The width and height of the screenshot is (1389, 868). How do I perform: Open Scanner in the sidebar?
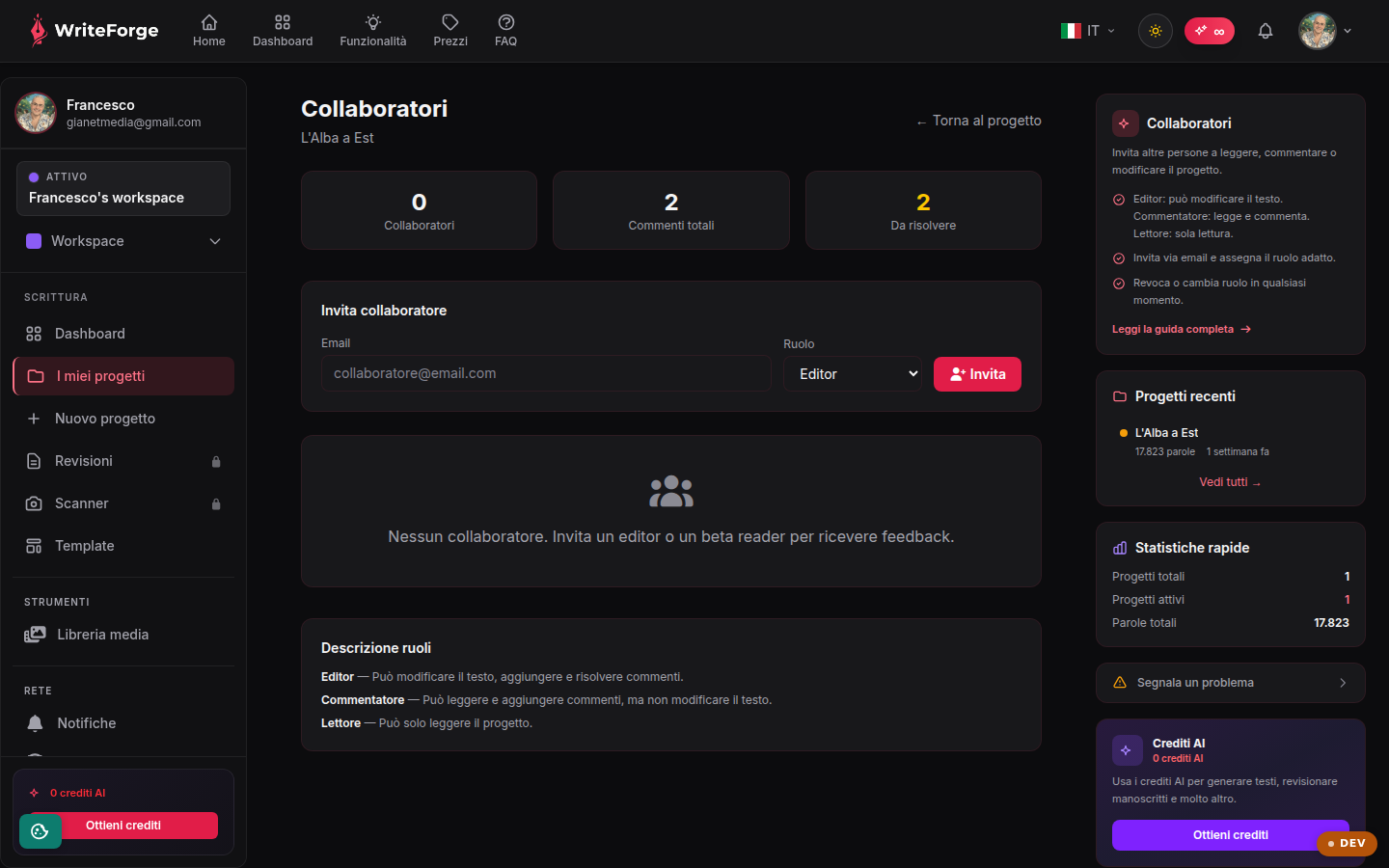tap(123, 503)
